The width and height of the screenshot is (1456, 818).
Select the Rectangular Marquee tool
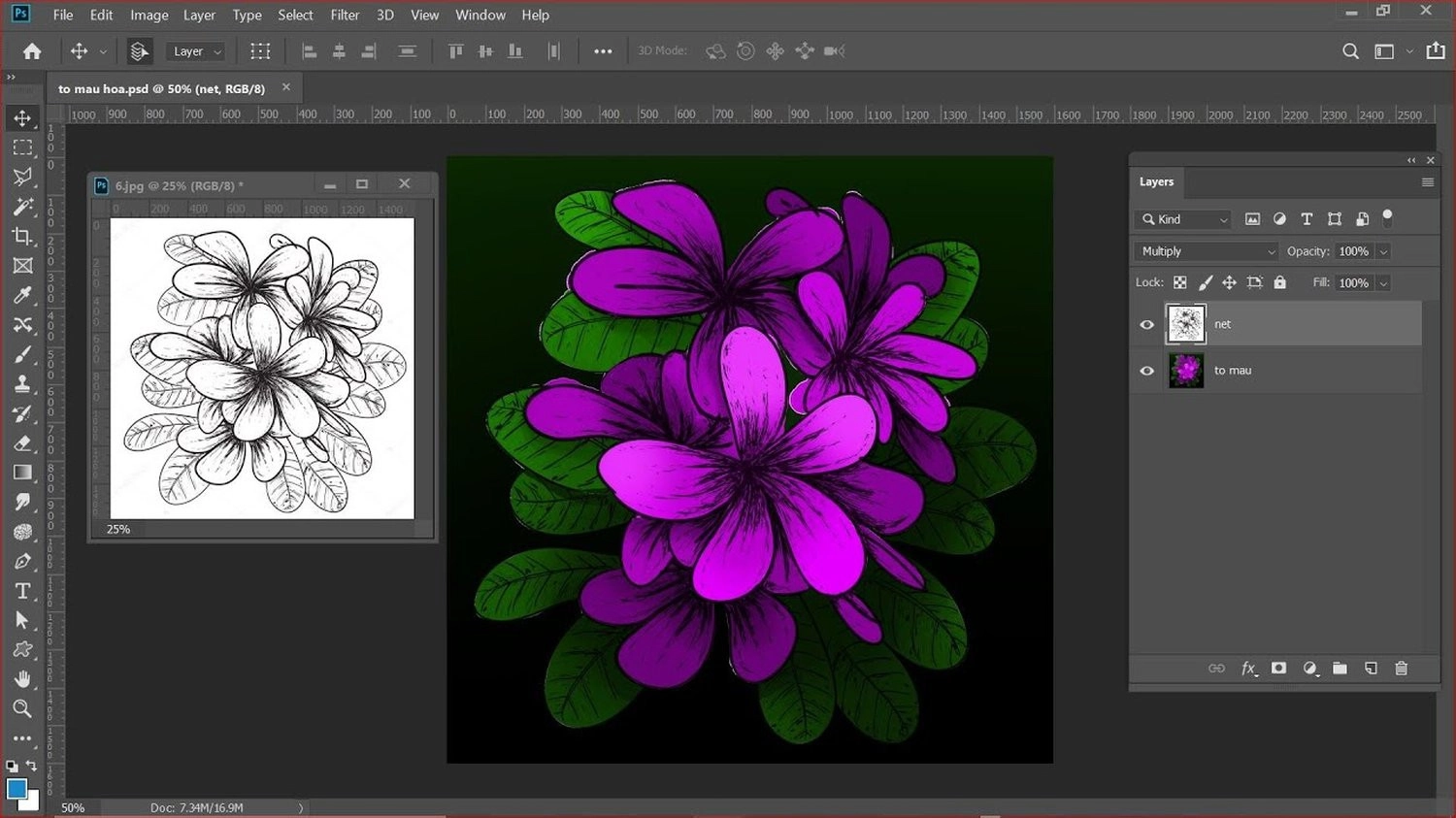coord(22,147)
